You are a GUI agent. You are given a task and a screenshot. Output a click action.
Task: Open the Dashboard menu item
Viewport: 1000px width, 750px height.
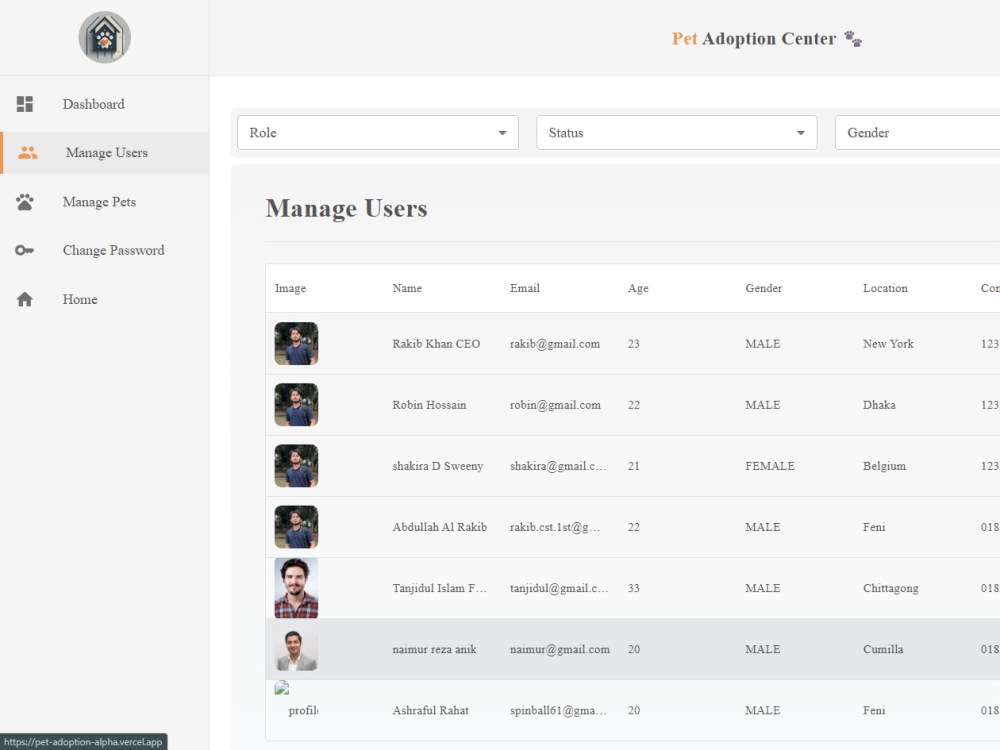105,104
